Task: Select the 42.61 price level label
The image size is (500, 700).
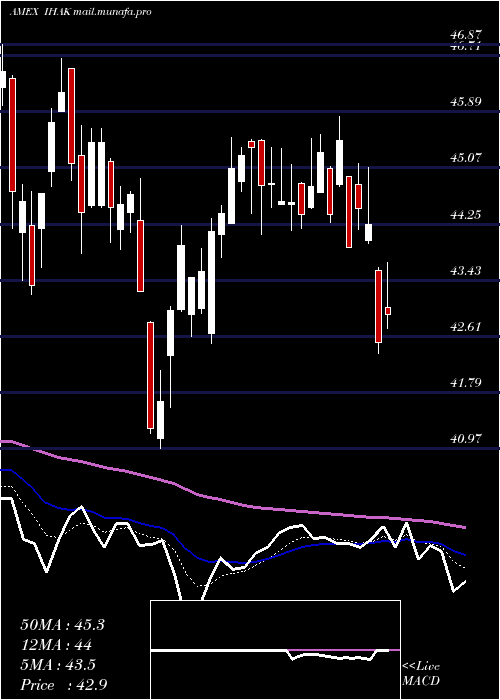Action: (465, 327)
